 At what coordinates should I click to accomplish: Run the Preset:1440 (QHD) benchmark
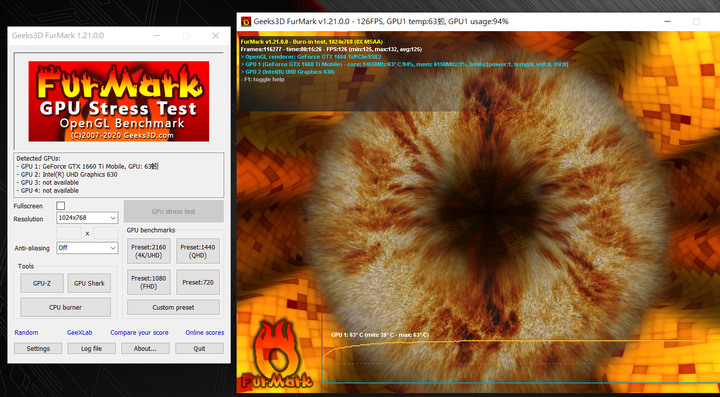(198, 251)
